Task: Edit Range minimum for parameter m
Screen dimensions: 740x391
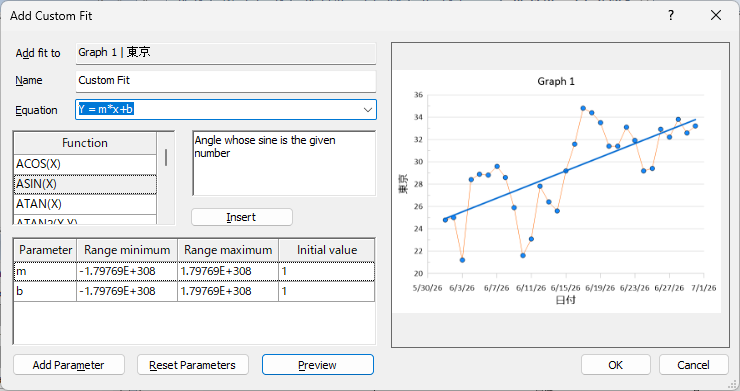Action: (127, 271)
